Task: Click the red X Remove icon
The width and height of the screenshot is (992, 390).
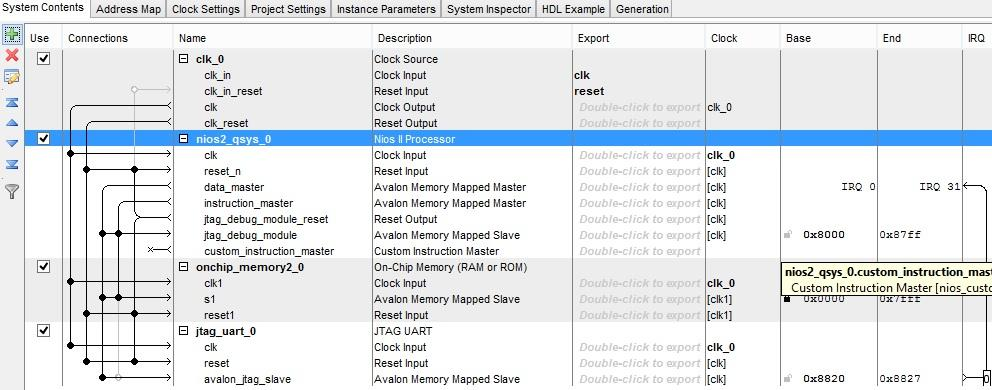Action: (x=12, y=56)
